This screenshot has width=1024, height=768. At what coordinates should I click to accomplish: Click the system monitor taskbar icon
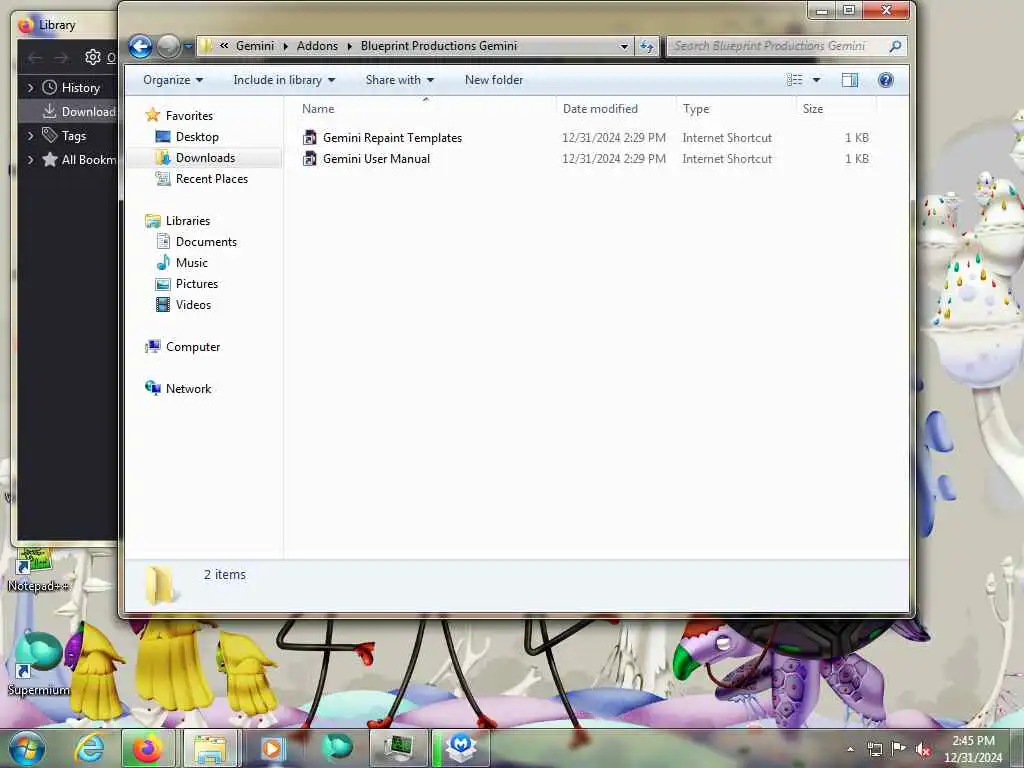398,748
